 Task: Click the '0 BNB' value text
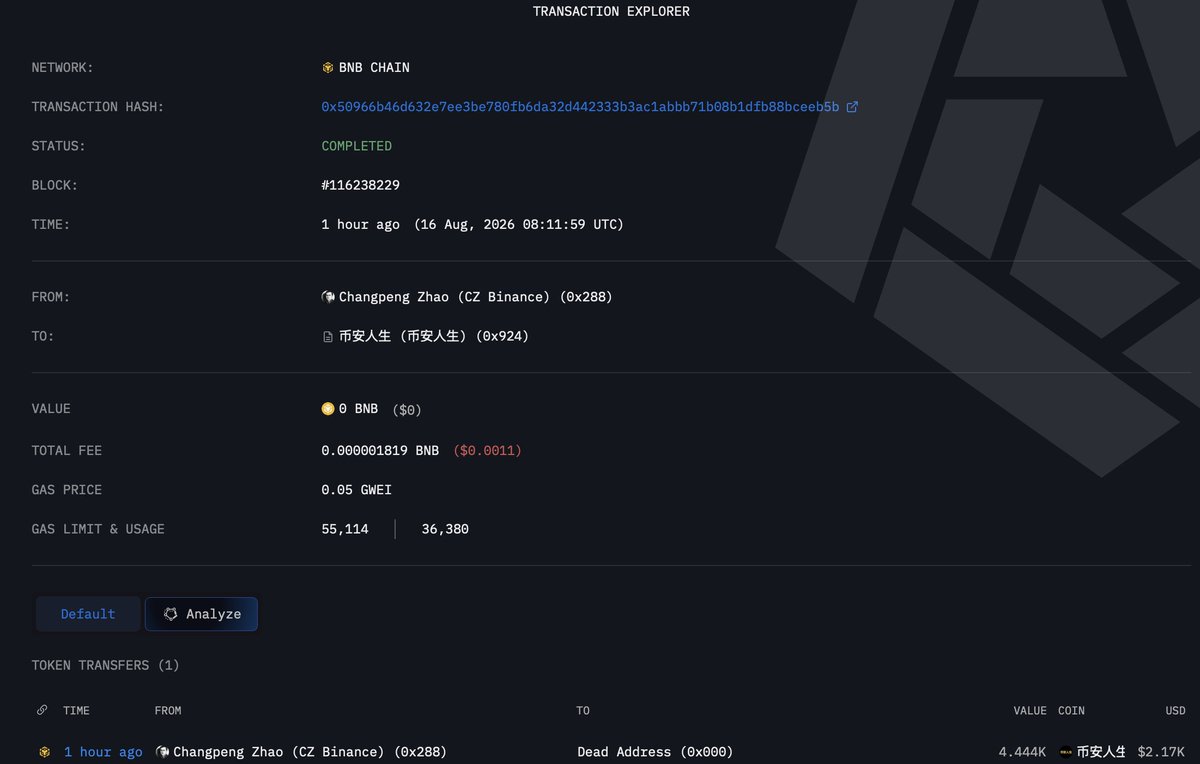358,409
